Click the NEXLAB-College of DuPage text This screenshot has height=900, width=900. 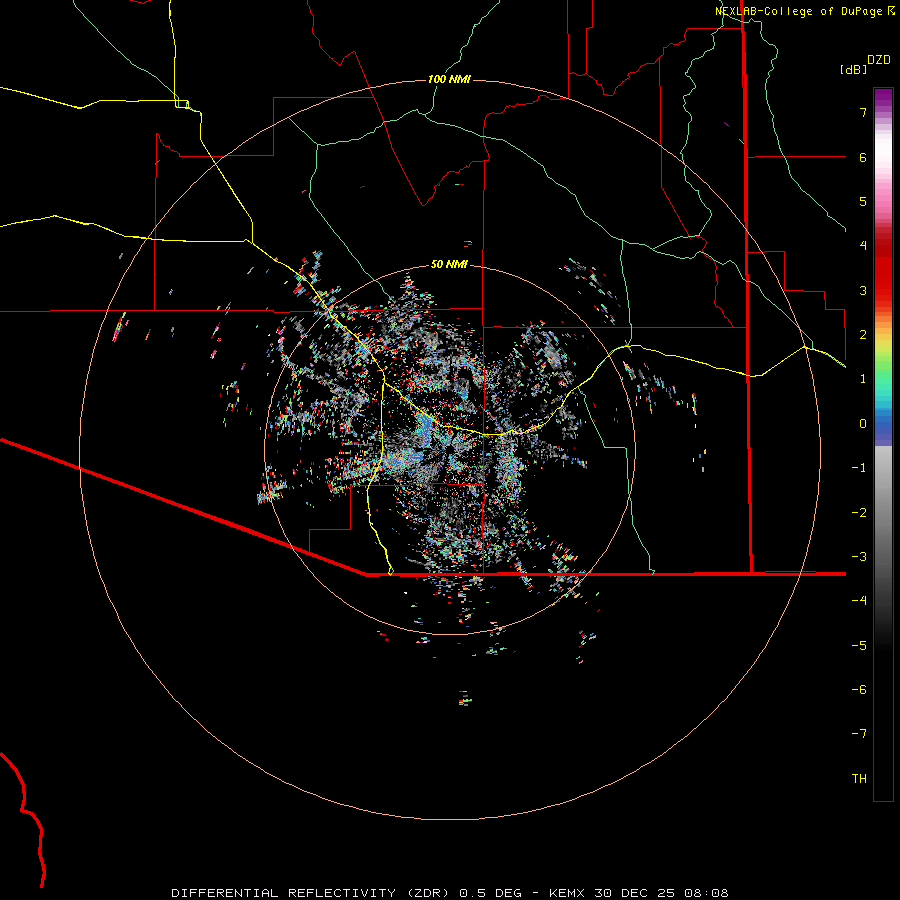point(799,10)
